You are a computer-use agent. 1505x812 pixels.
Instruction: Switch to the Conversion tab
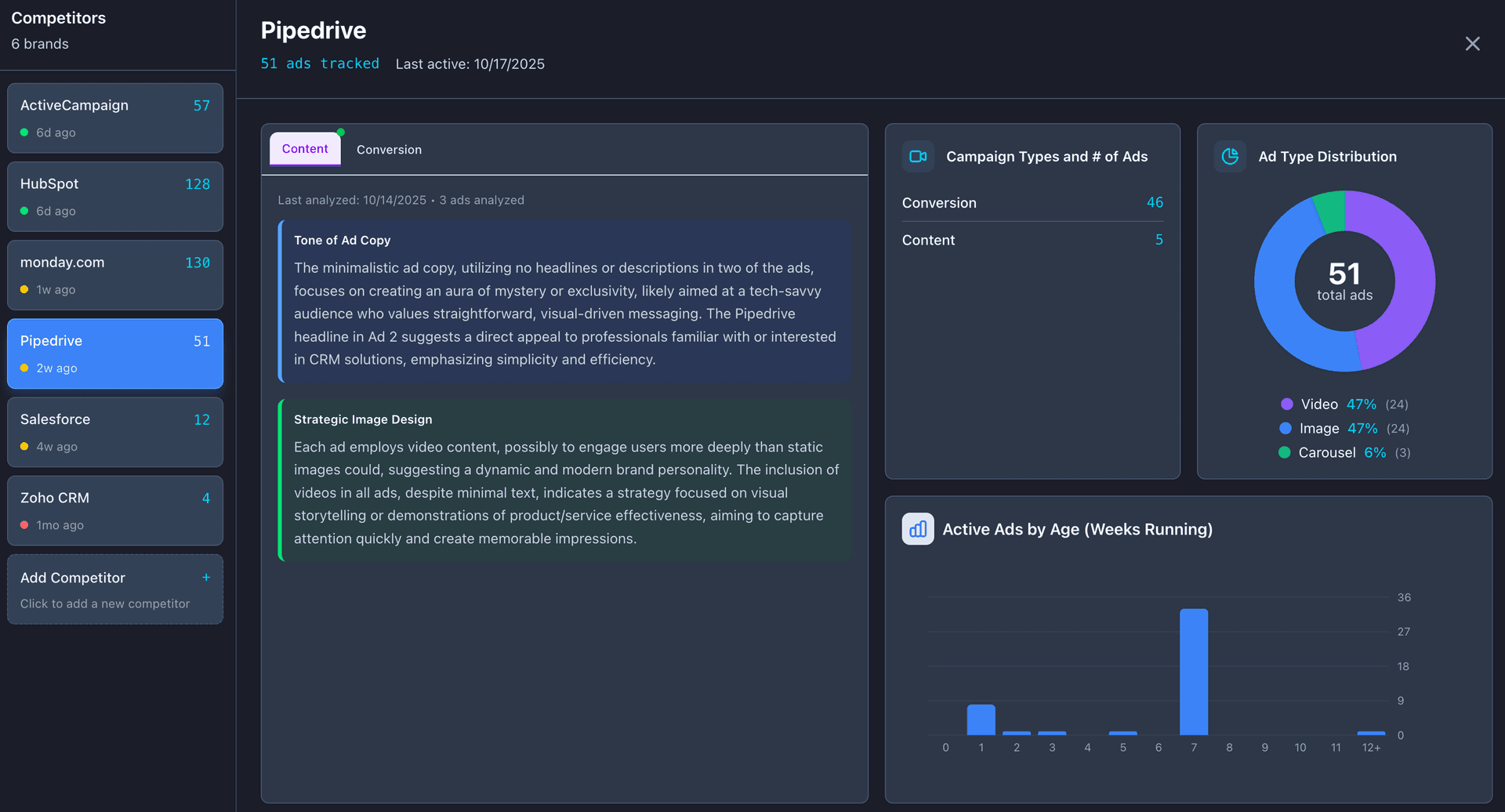click(x=389, y=149)
